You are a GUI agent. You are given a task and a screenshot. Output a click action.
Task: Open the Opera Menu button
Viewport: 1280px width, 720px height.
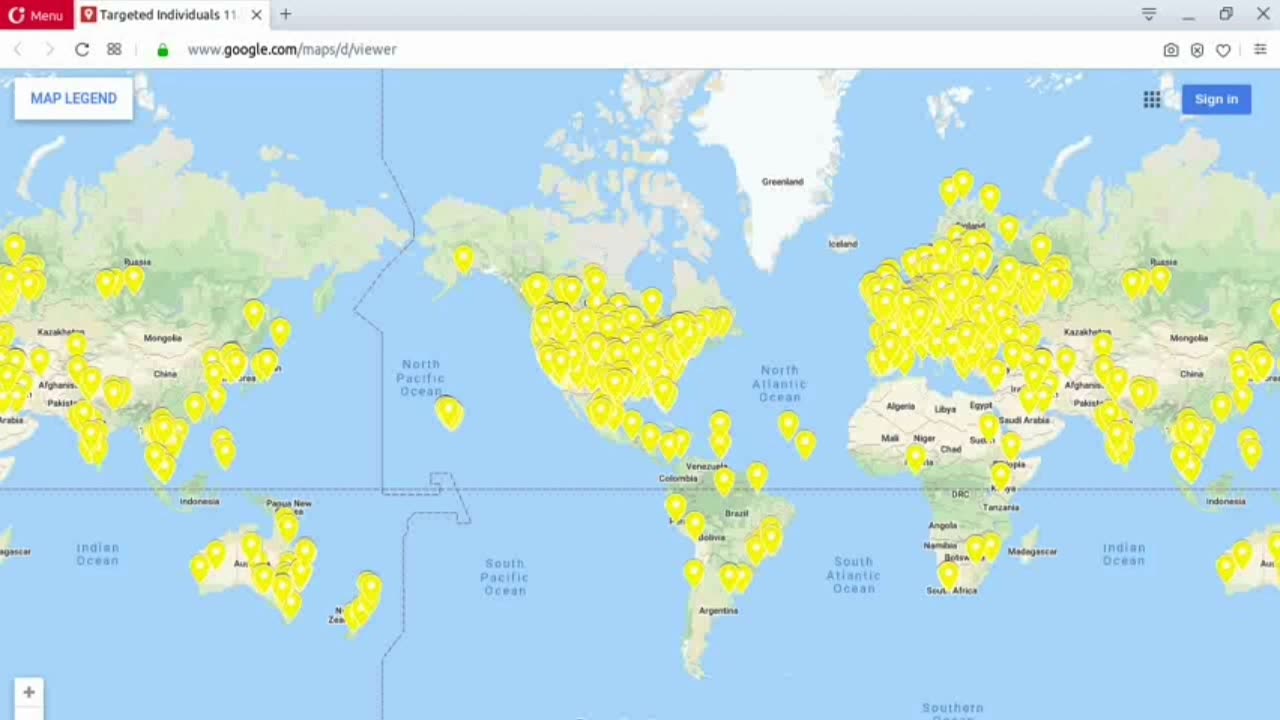point(36,15)
